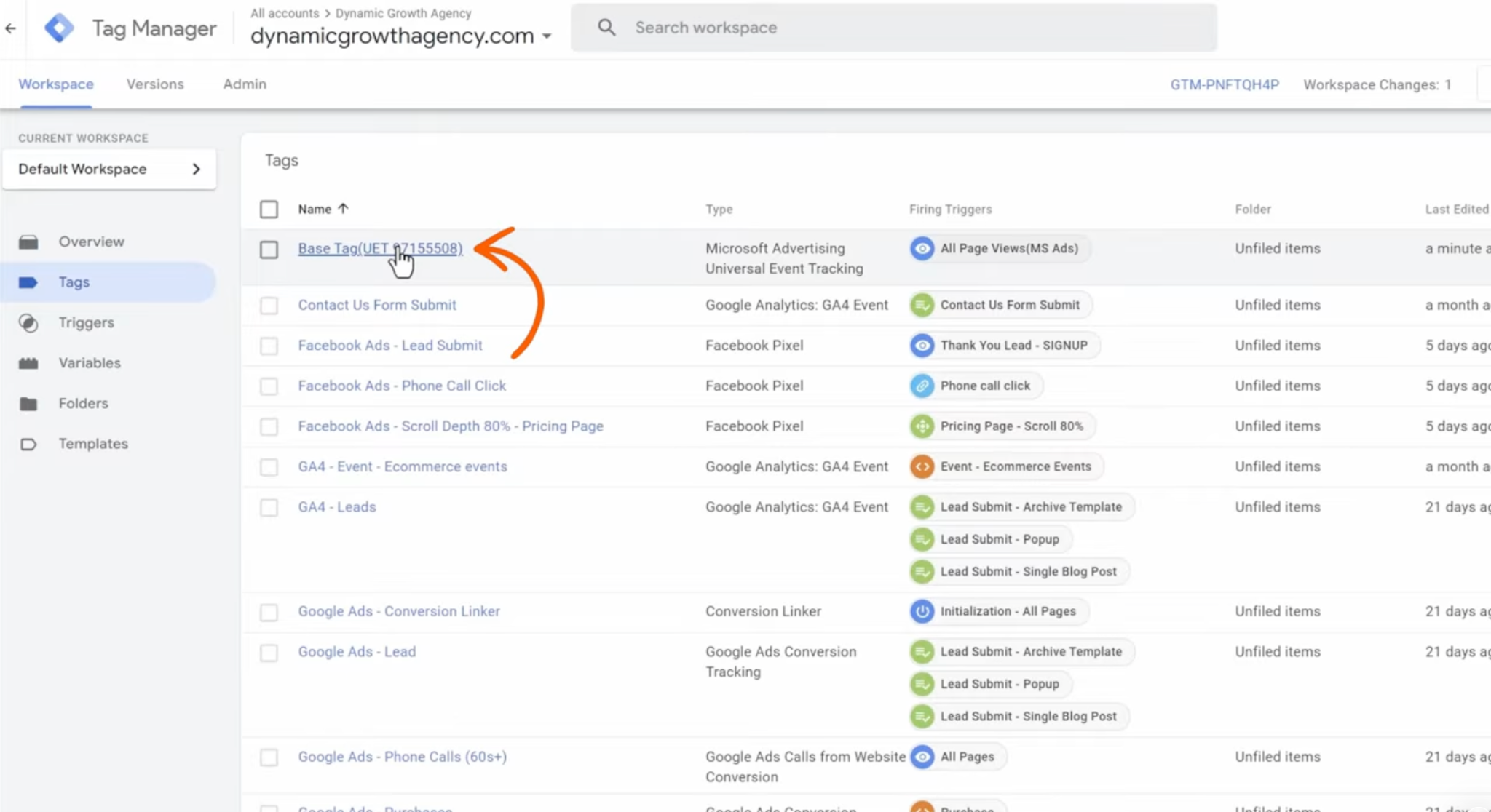Click the Event - Ecommerce Events trigger icon
The image size is (1491, 812).
922,466
